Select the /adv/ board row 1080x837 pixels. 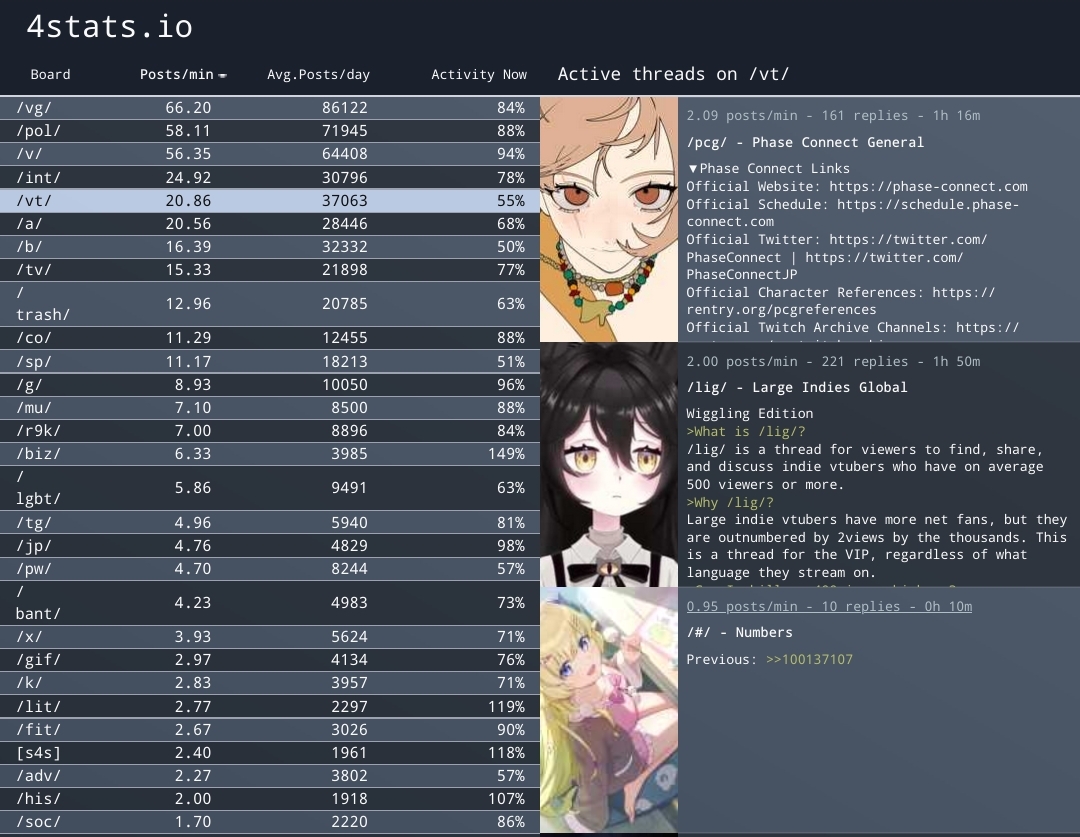(x=270, y=776)
